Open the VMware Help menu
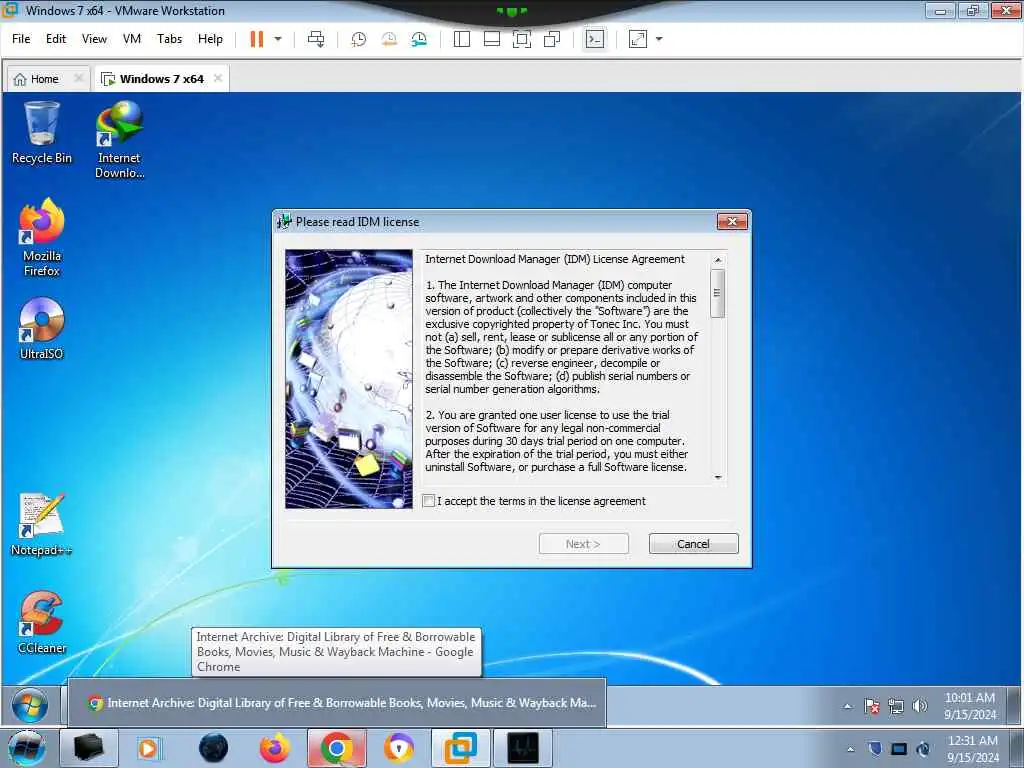Screen dimensions: 1024x768 coord(210,39)
